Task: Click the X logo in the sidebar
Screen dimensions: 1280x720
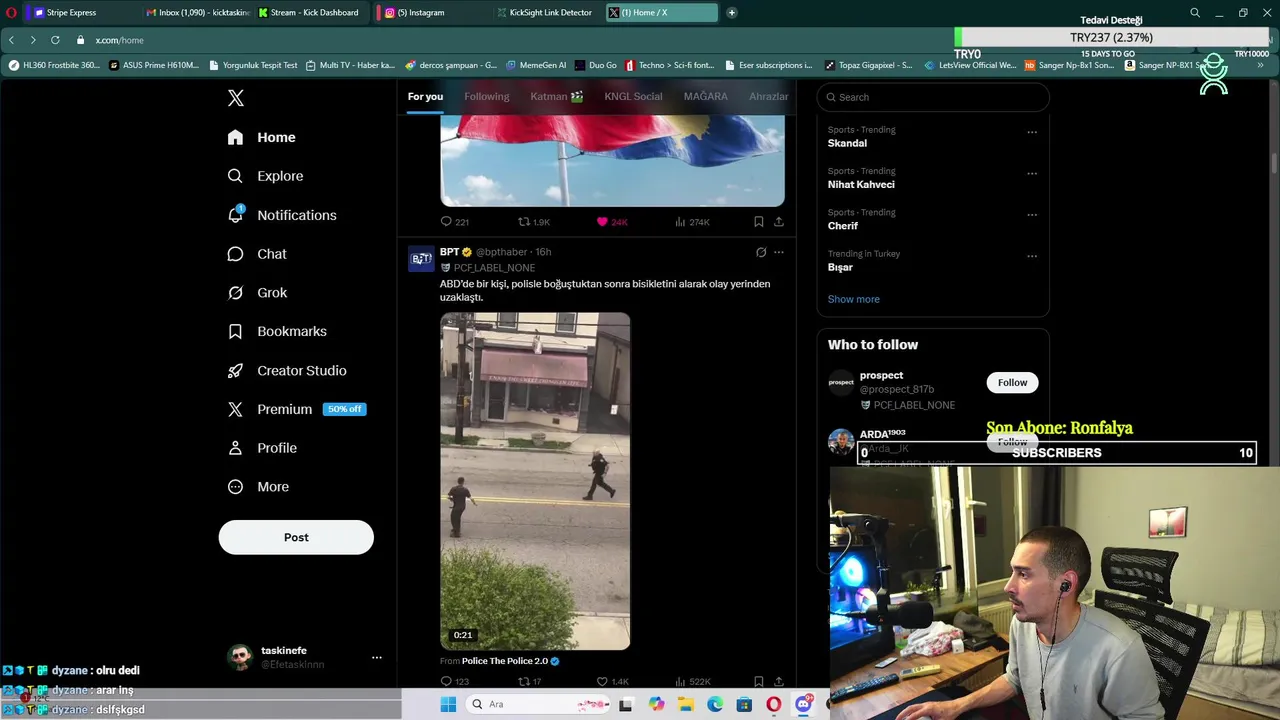Action: click(236, 98)
